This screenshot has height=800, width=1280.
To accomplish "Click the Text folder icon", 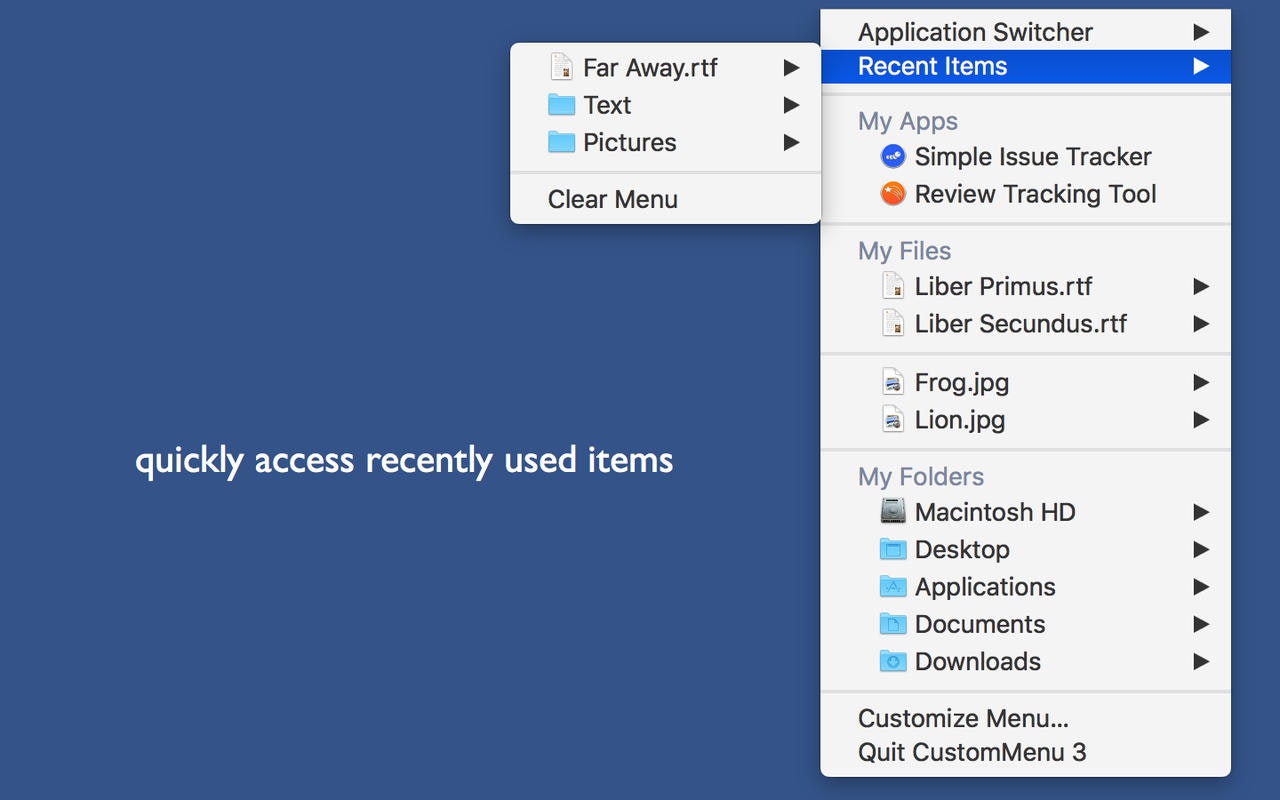I will click(x=561, y=105).
